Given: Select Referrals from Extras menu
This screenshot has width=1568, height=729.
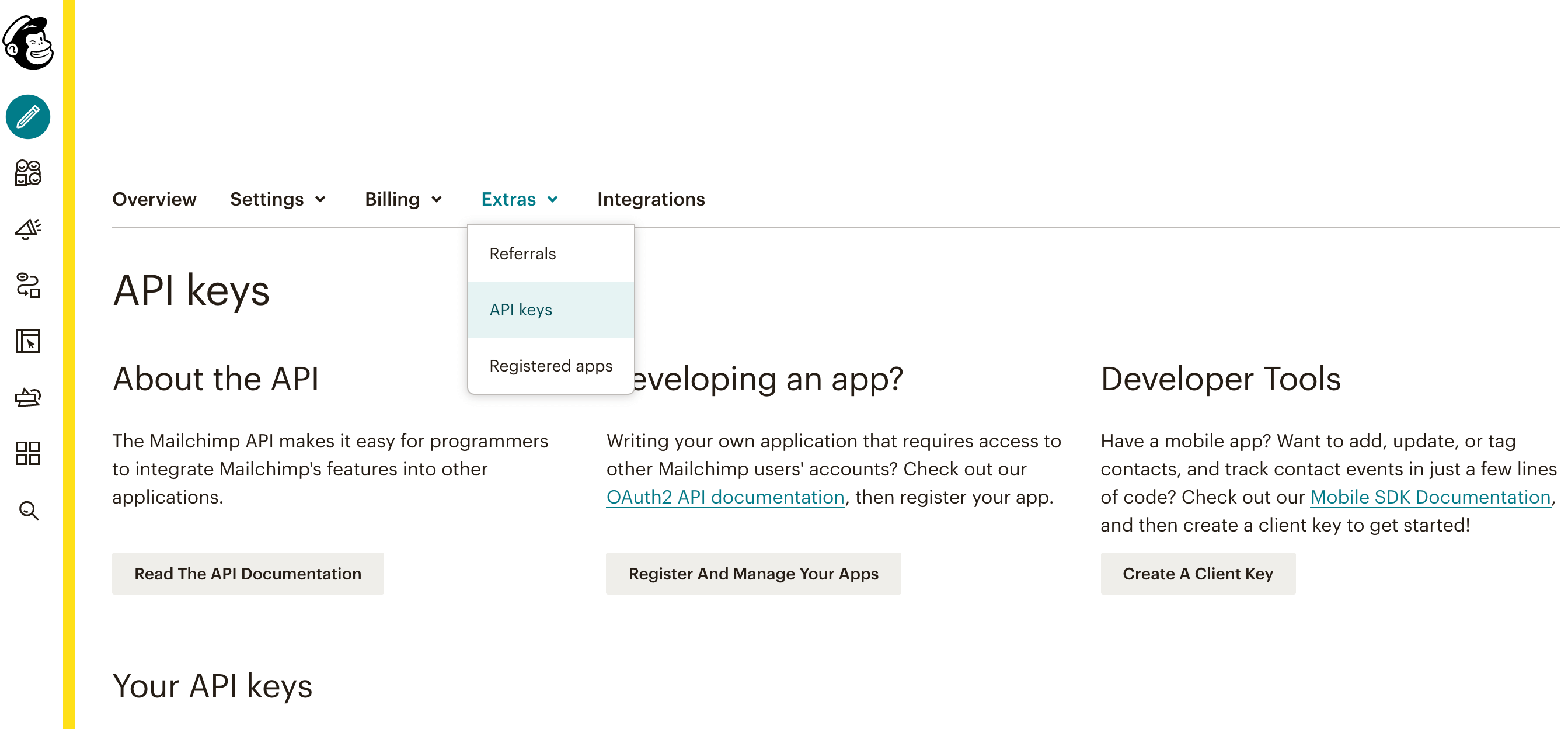Looking at the screenshot, I should click(x=522, y=254).
